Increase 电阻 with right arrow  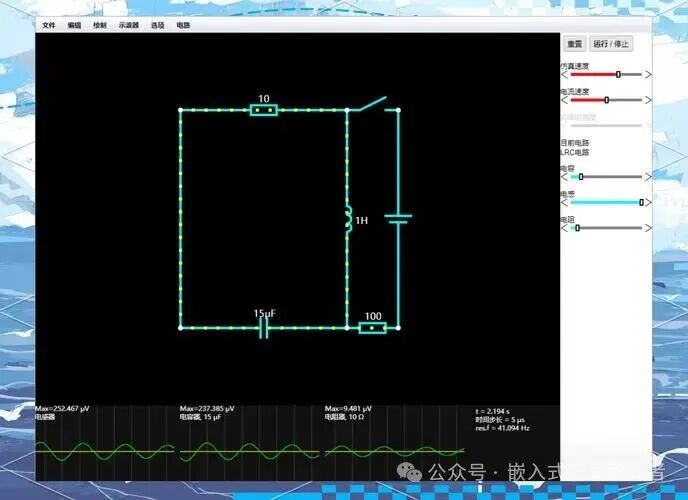[648, 228]
